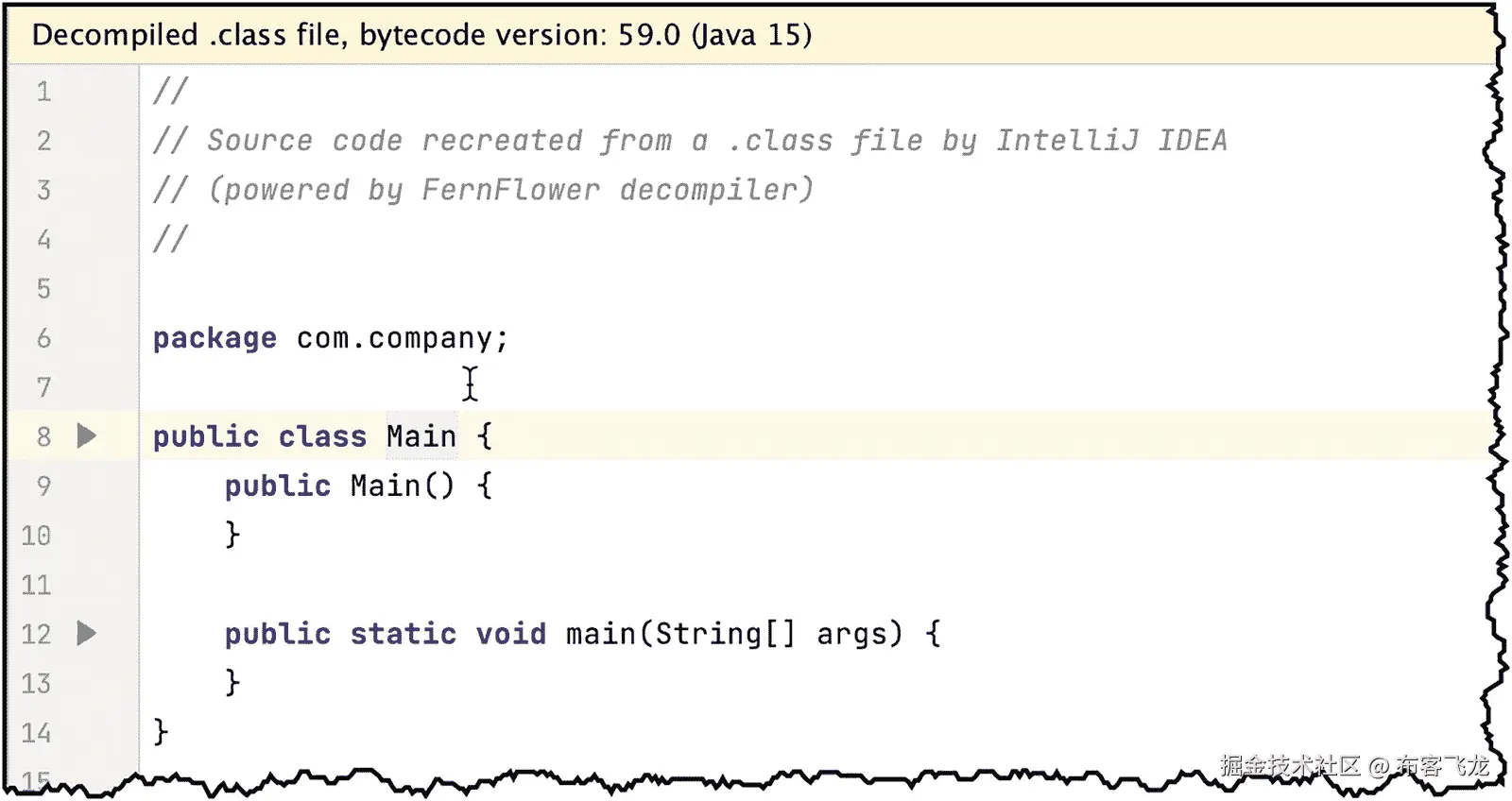Screen dimensions: 1512x801
Task: Click the package keyword on line 6
Action: 215,337
